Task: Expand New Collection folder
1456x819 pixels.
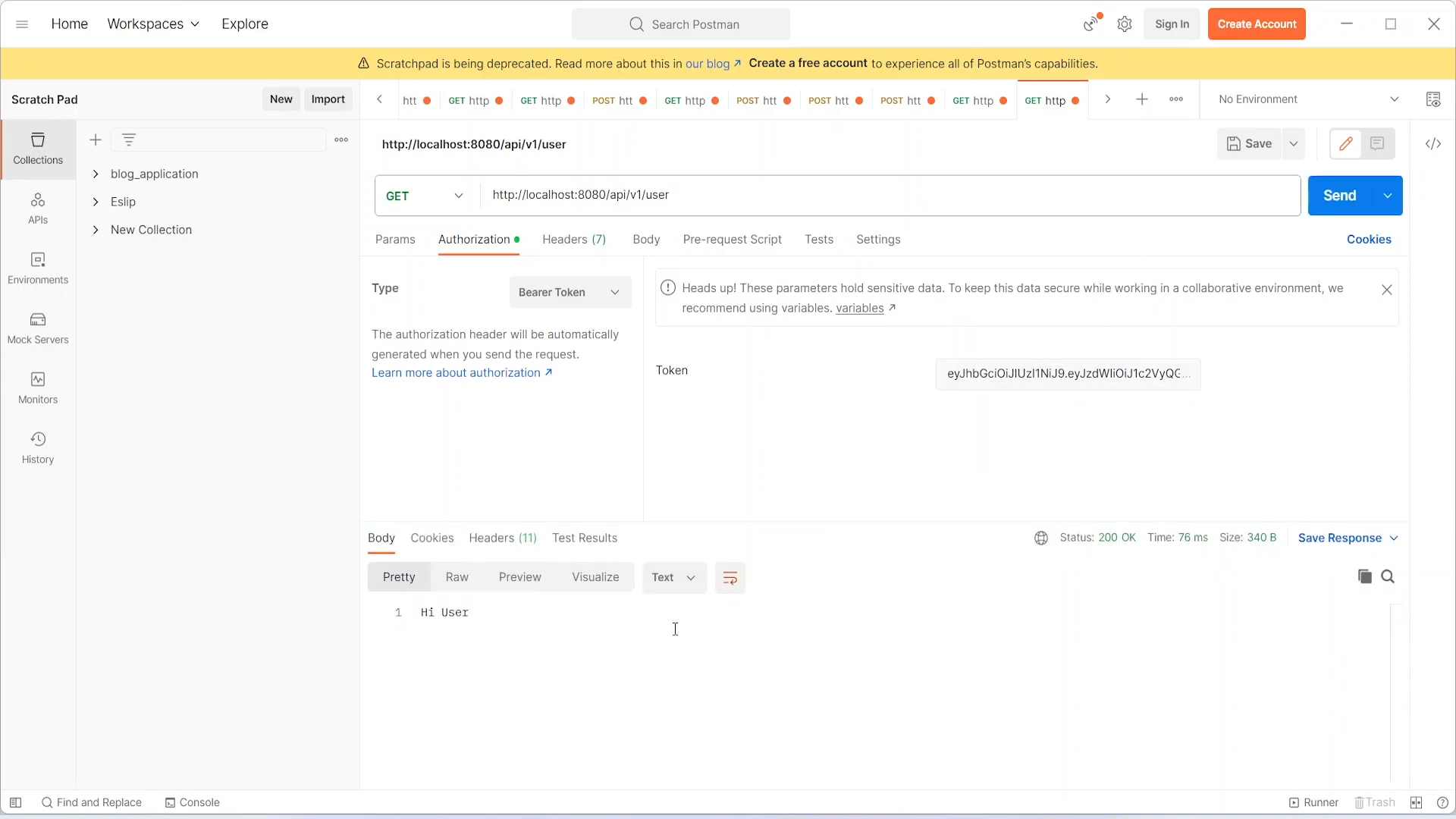Action: coord(96,230)
